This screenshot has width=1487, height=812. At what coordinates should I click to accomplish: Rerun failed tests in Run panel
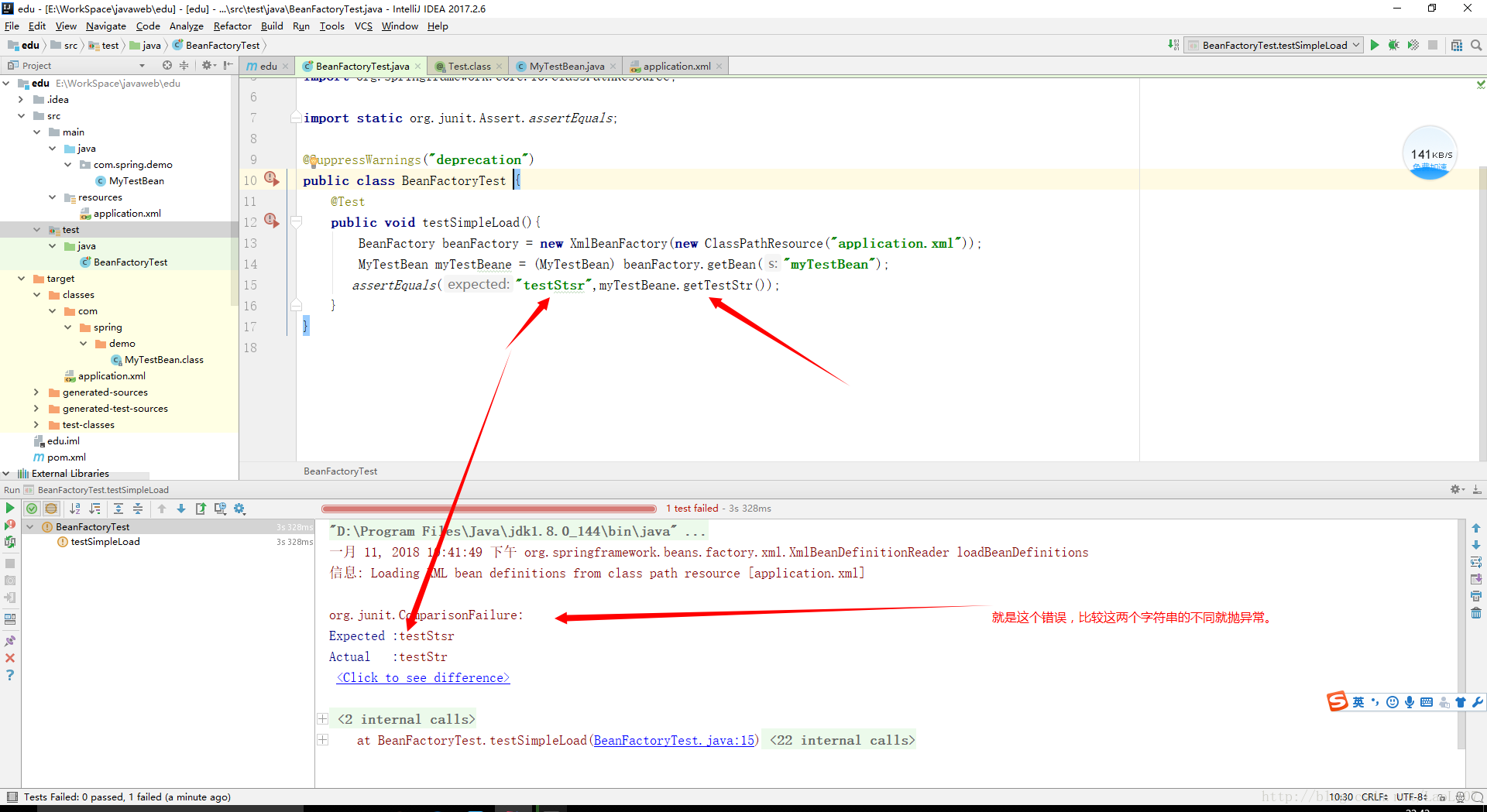10,525
